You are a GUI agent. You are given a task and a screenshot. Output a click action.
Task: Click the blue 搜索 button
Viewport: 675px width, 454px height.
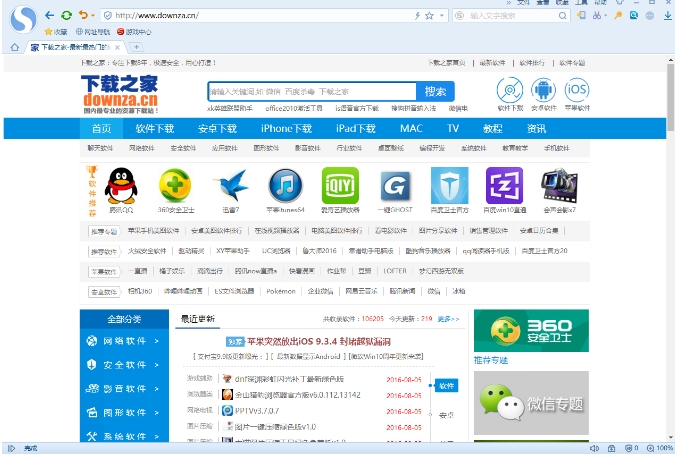[x=435, y=92]
